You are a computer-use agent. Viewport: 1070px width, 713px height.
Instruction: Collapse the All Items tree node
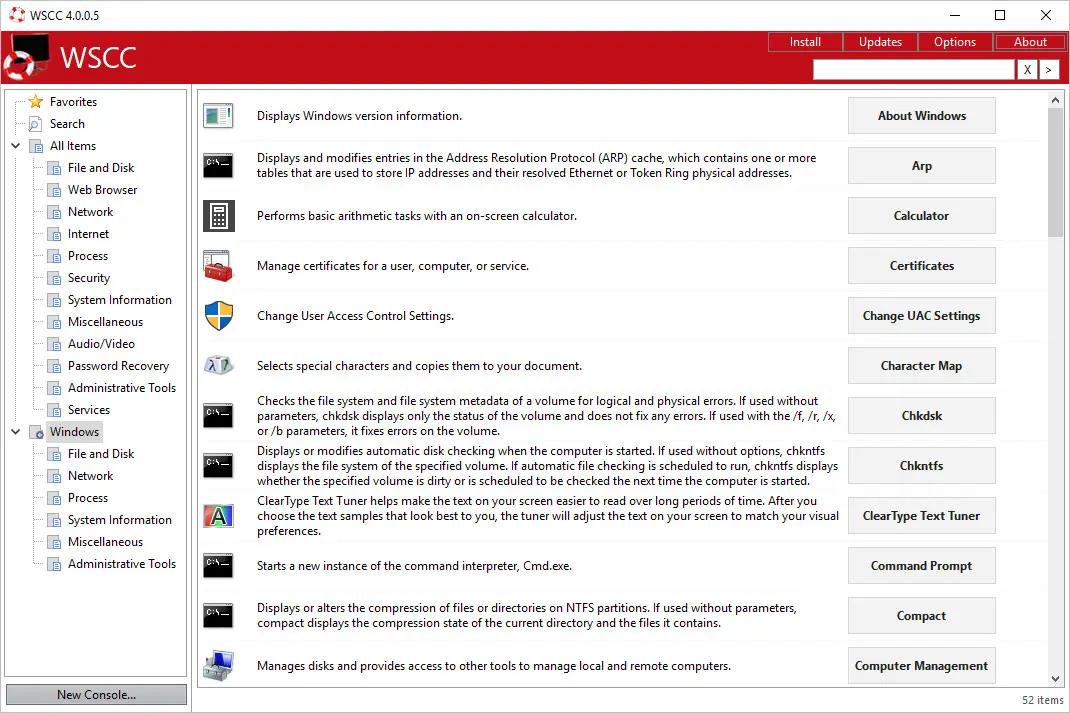[x=16, y=145]
